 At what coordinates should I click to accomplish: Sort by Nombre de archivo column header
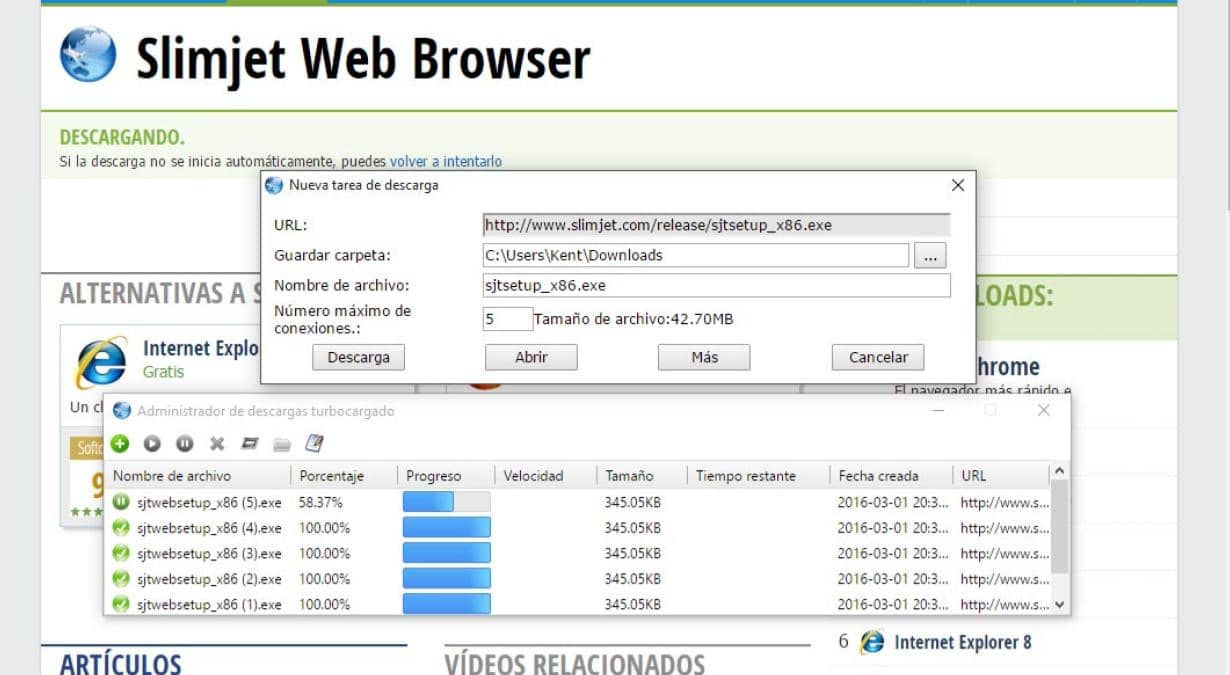click(198, 476)
